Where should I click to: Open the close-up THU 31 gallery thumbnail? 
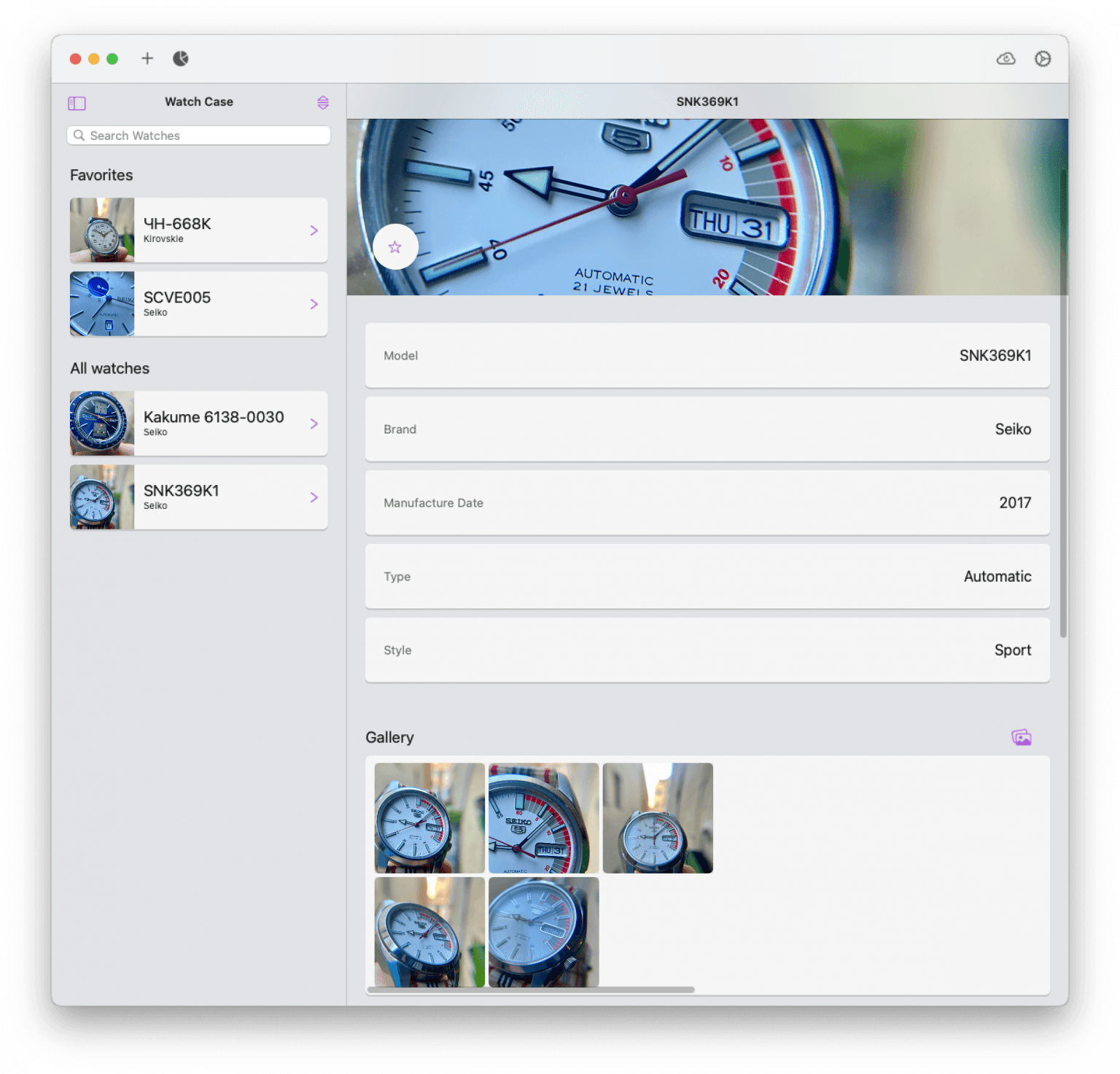[x=543, y=817]
